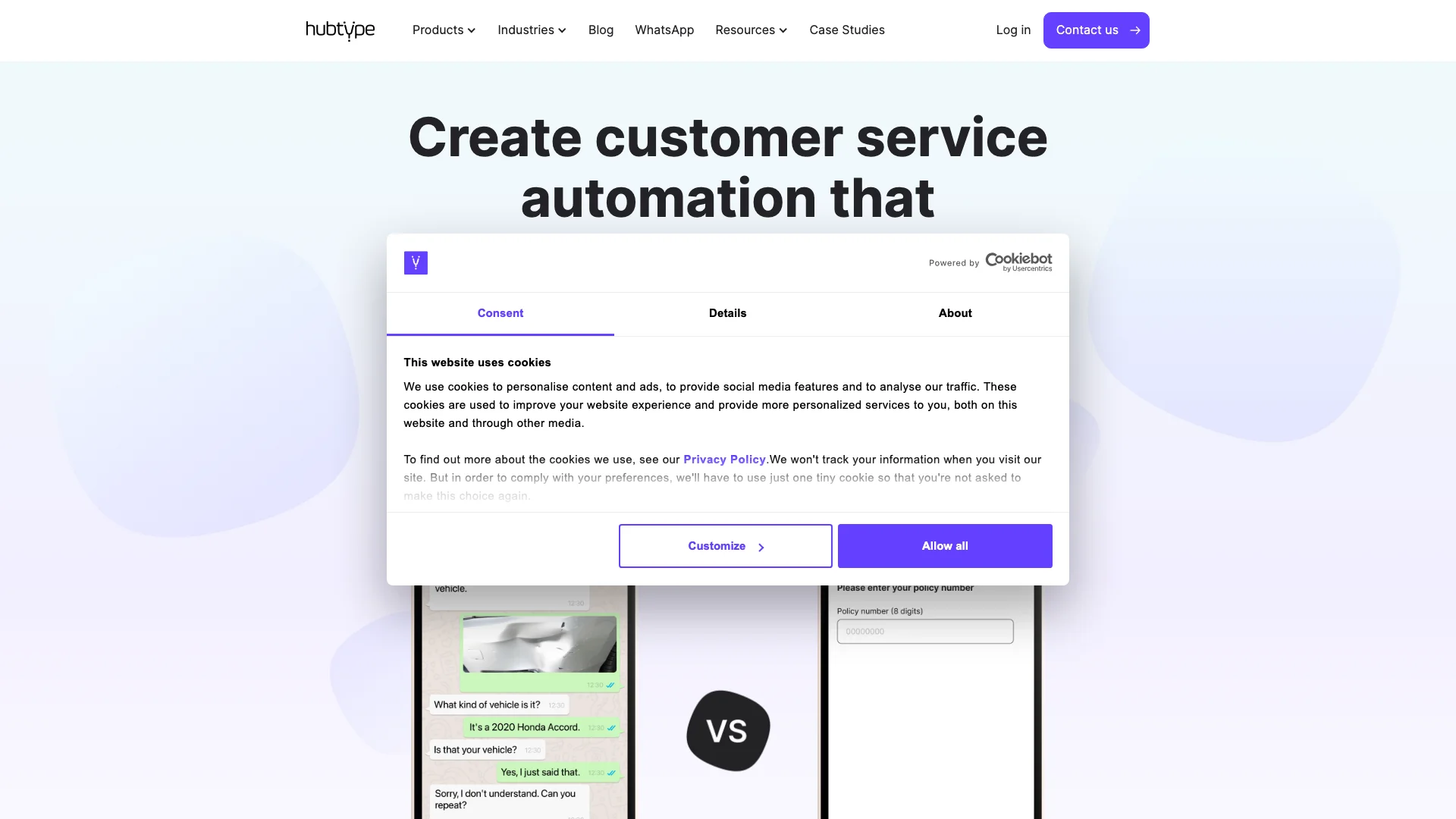Click the Hubtype logo icon

[340, 30]
